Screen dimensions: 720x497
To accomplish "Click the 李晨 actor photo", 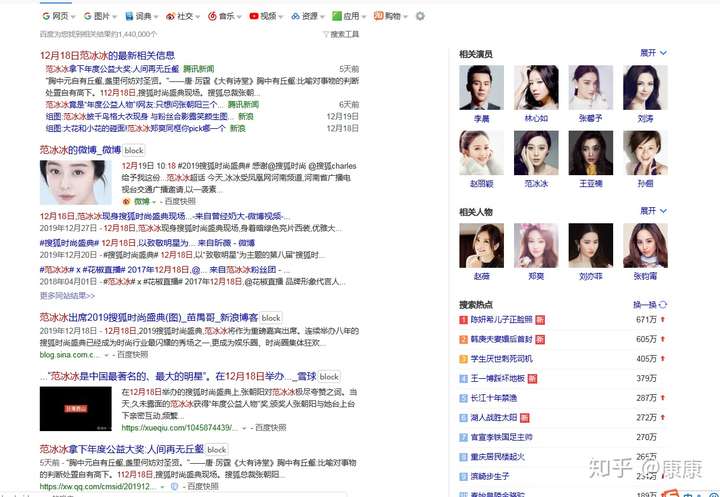I will tap(481, 87).
